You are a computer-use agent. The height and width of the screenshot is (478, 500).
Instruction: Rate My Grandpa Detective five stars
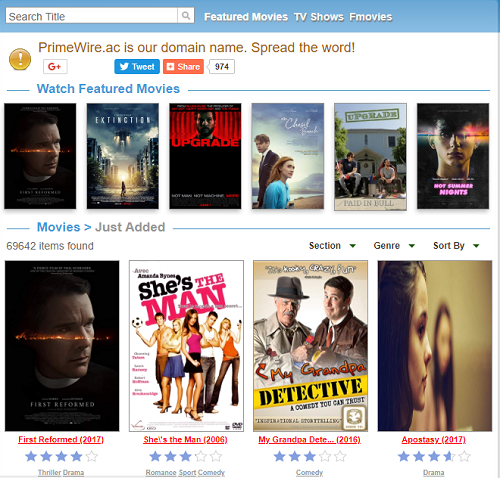pos(340,456)
